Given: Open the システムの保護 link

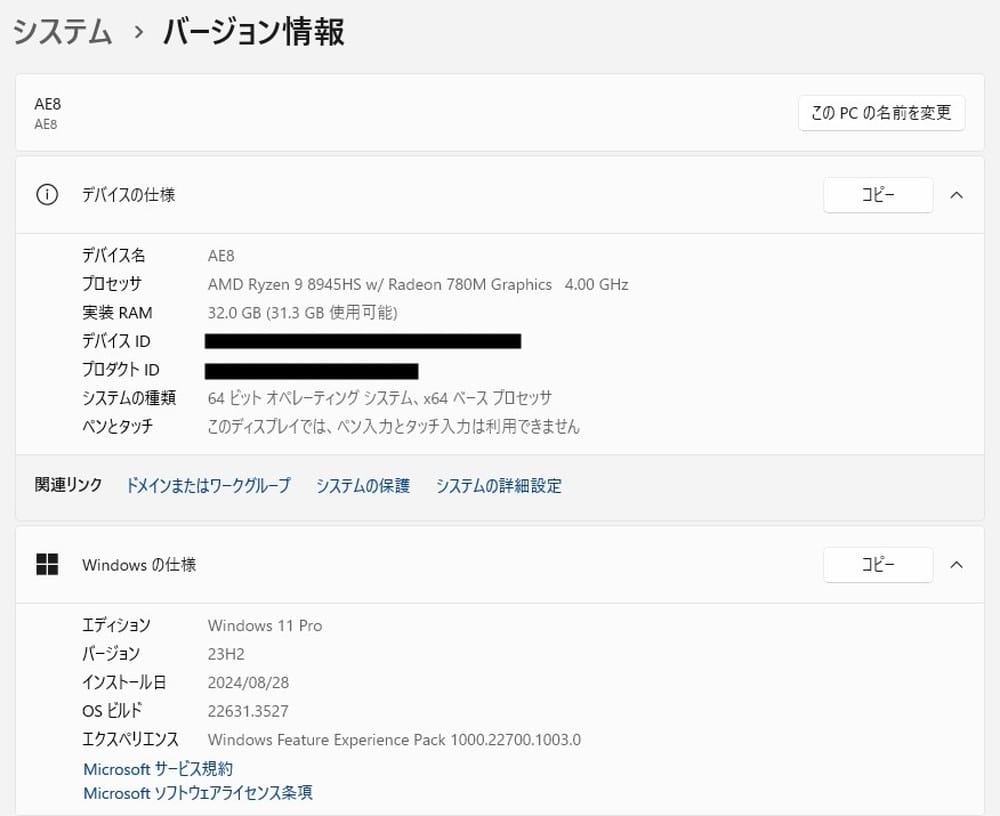Looking at the screenshot, I should tap(363, 486).
